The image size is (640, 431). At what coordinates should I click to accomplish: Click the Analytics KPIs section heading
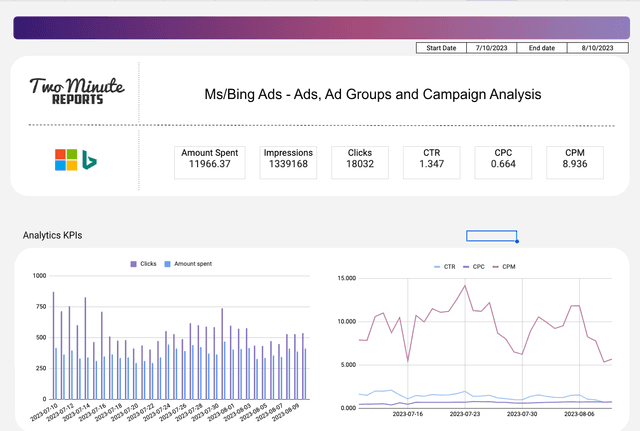click(x=52, y=235)
